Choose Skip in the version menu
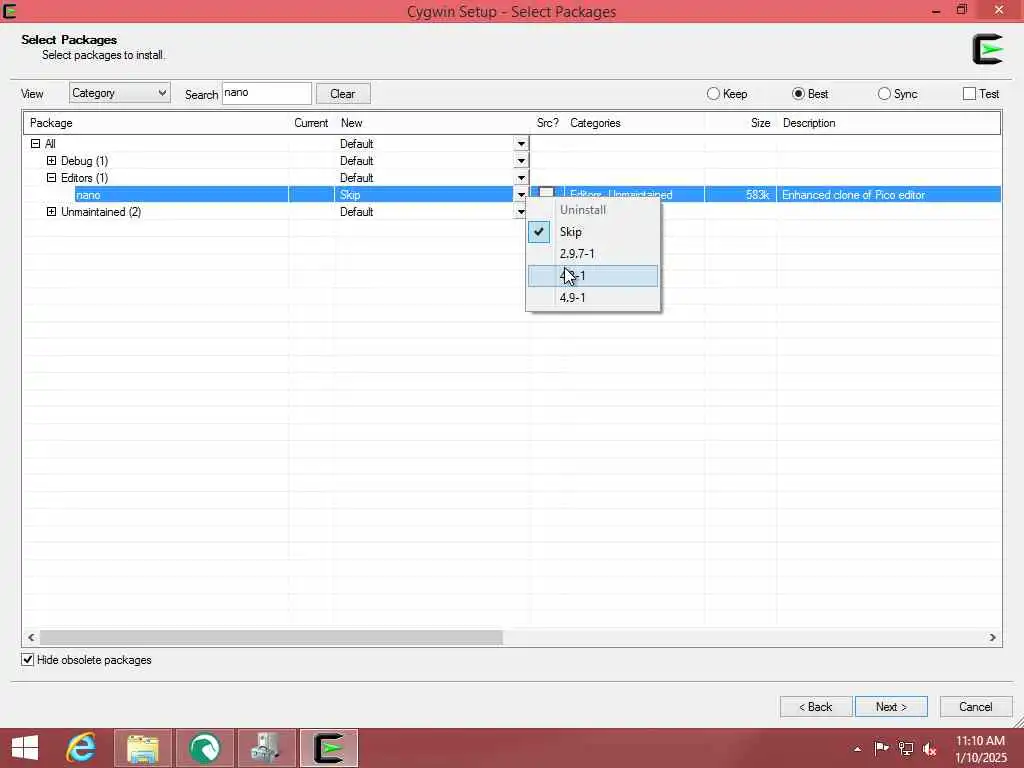The image size is (1024, 768). [593, 232]
